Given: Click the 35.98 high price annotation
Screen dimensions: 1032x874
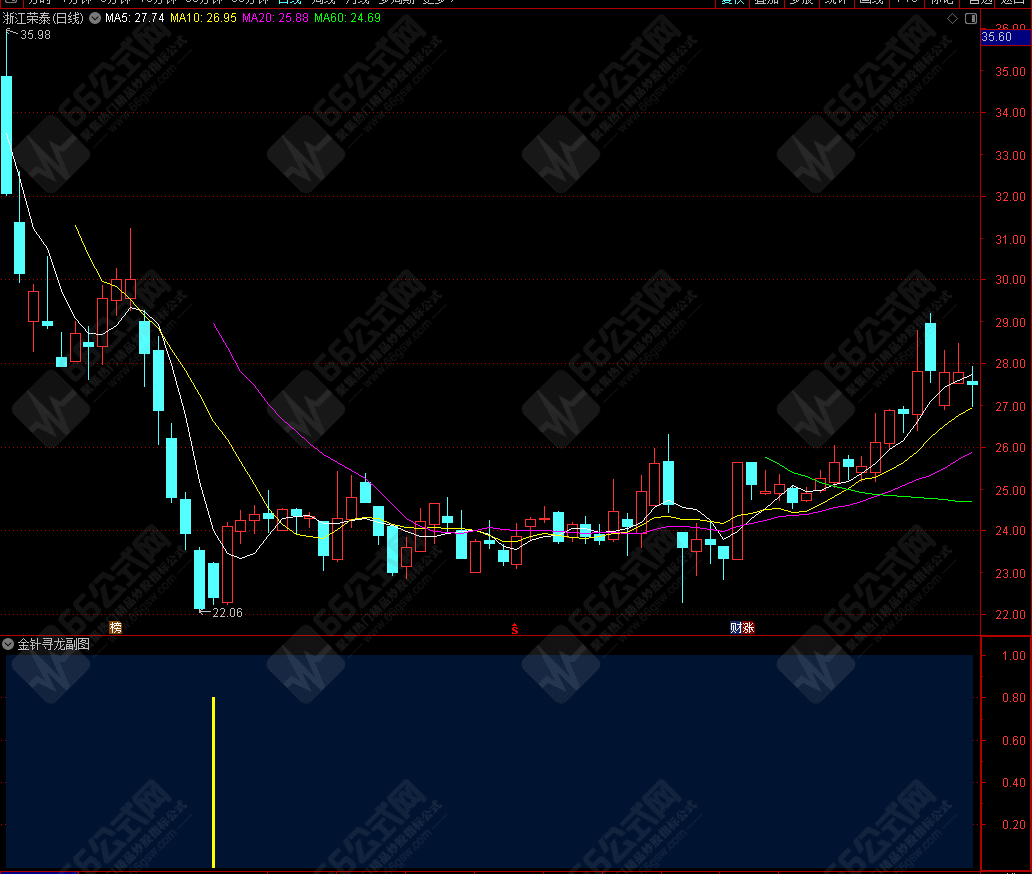Looking at the screenshot, I should tap(35, 35).
